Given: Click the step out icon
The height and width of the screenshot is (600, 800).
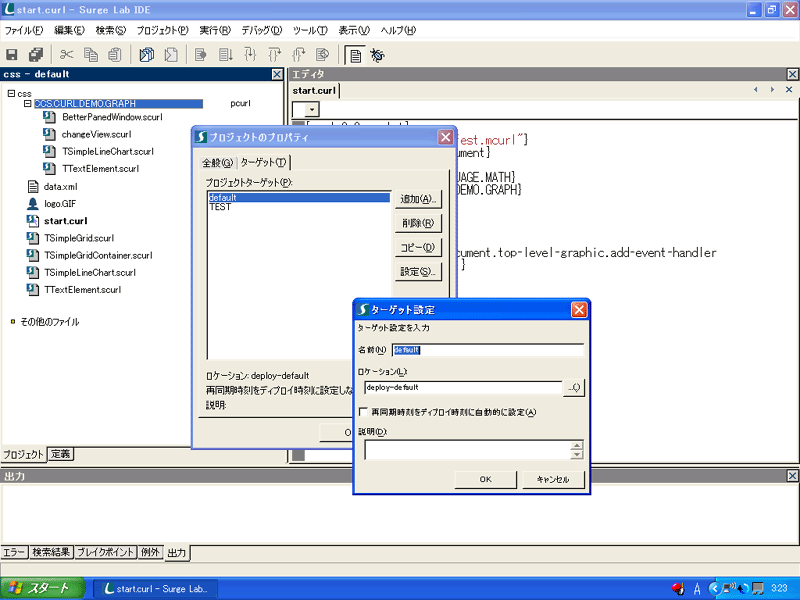Looking at the screenshot, I should pos(298,55).
